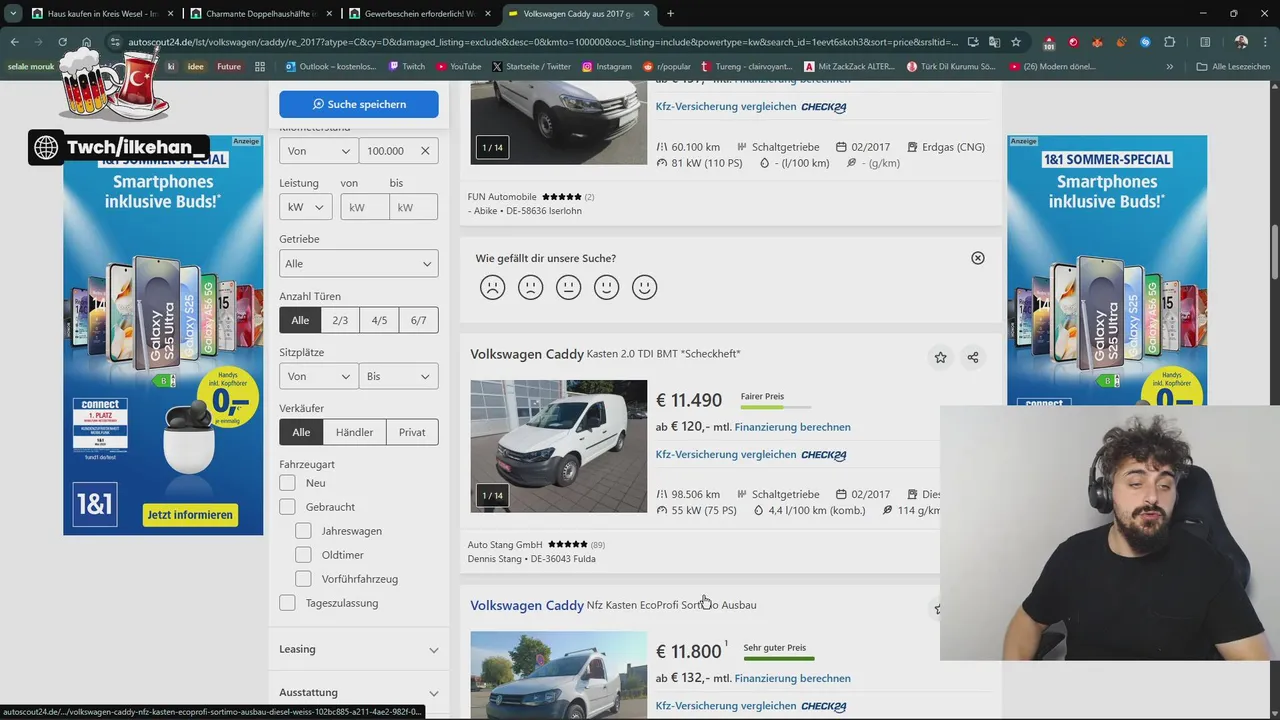
Task: Switch to 'Haus kaufen in Kreis Wesel' tab
Action: (x=101, y=14)
